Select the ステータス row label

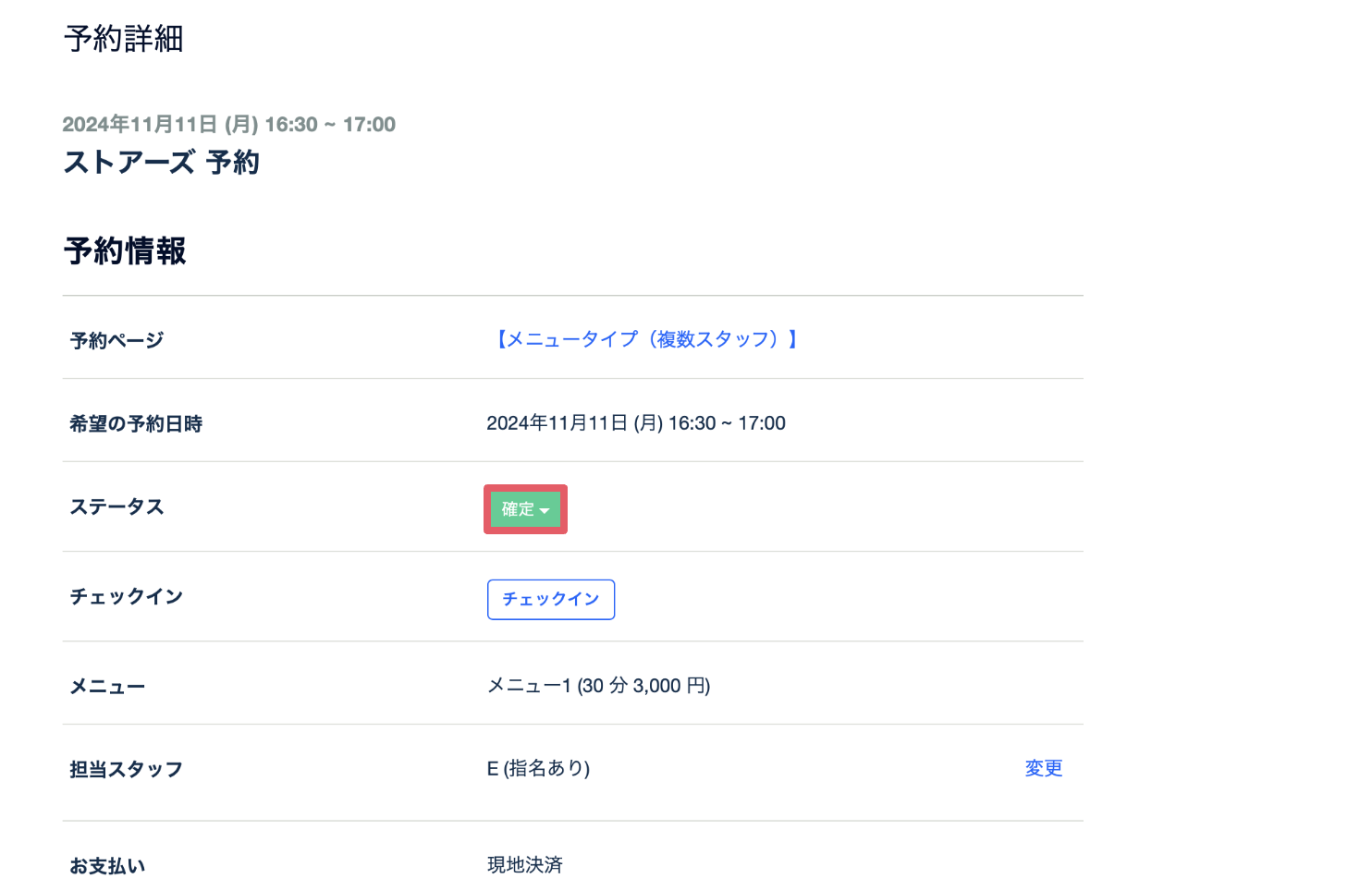click(116, 507)
